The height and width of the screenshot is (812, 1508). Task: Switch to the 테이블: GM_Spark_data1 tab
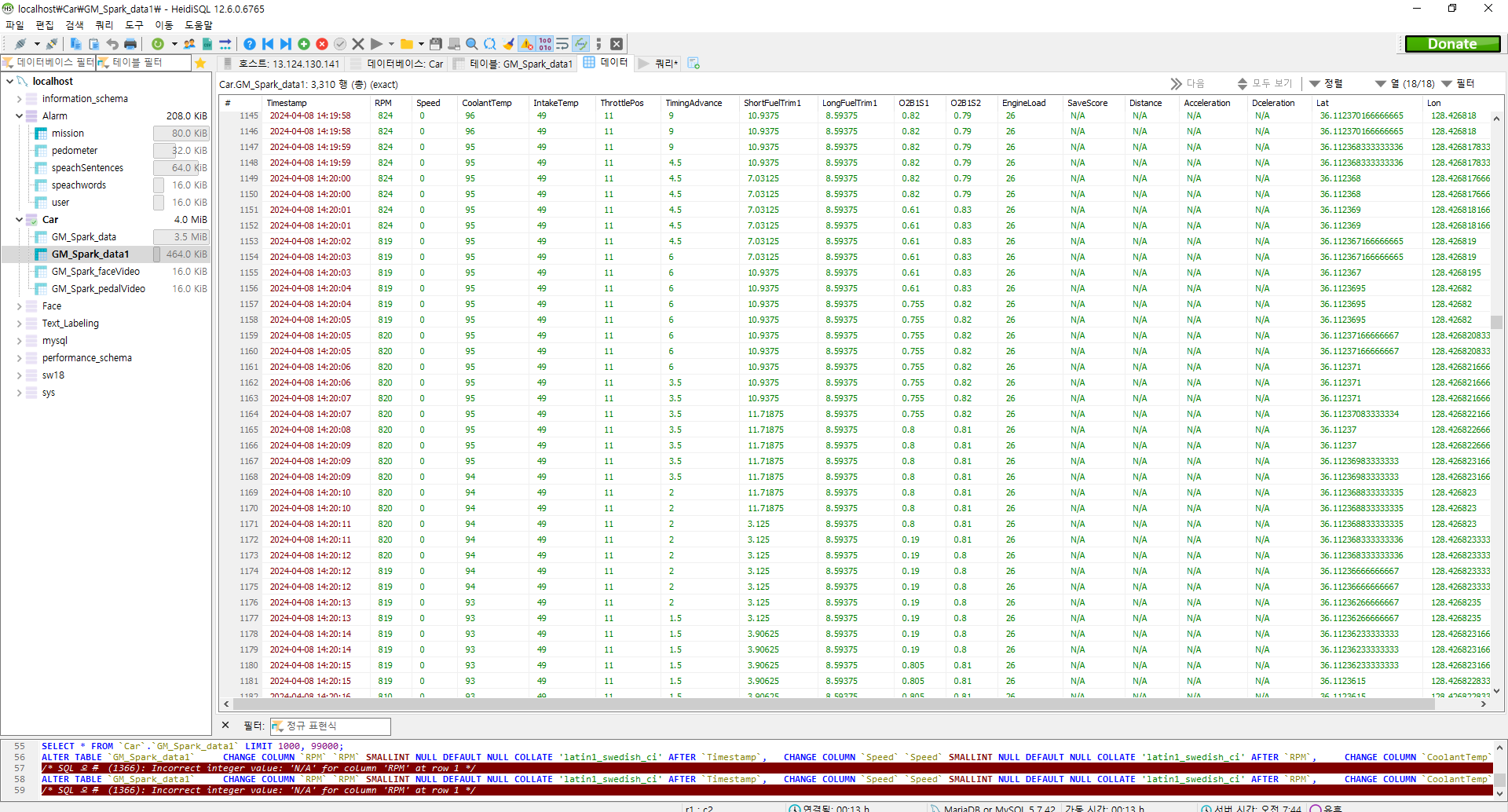tap(513, 64)
